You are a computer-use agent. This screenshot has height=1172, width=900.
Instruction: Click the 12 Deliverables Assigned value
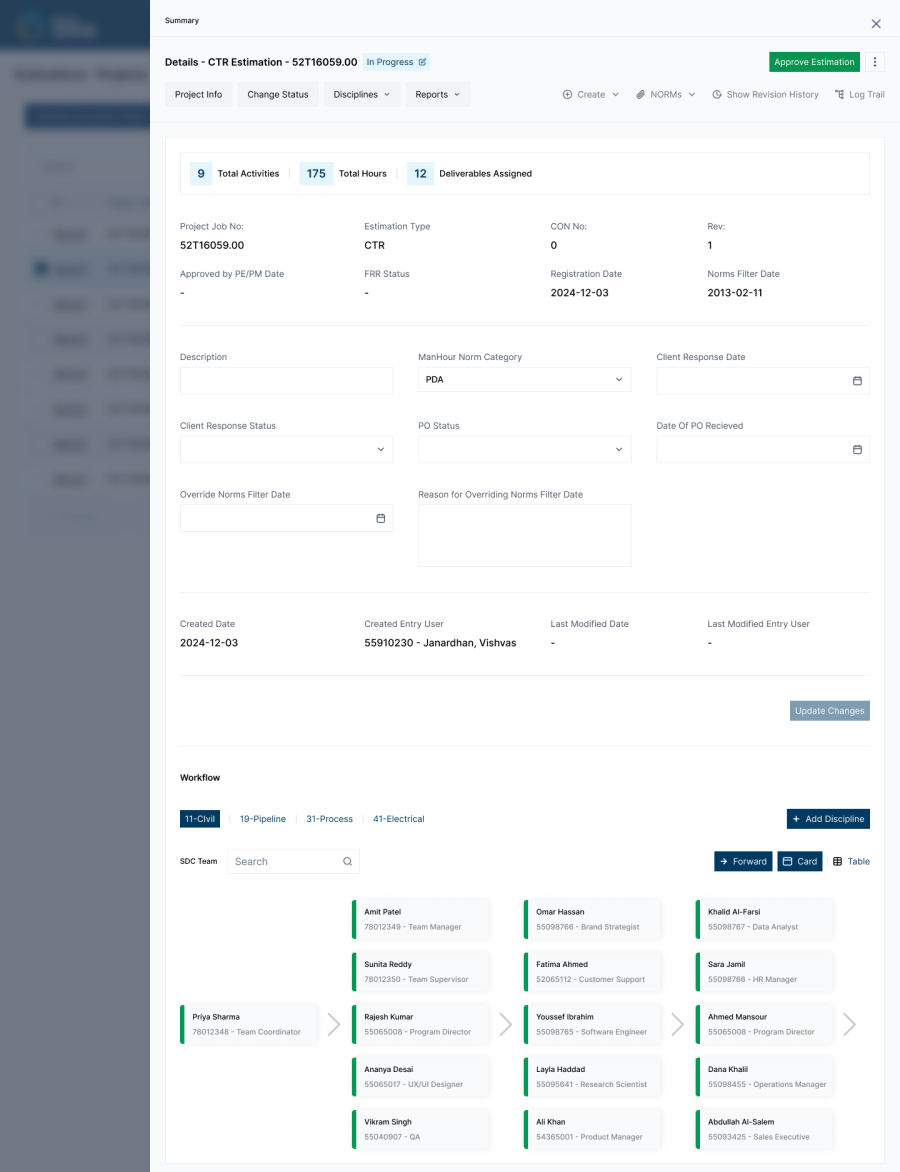(420, 173)
